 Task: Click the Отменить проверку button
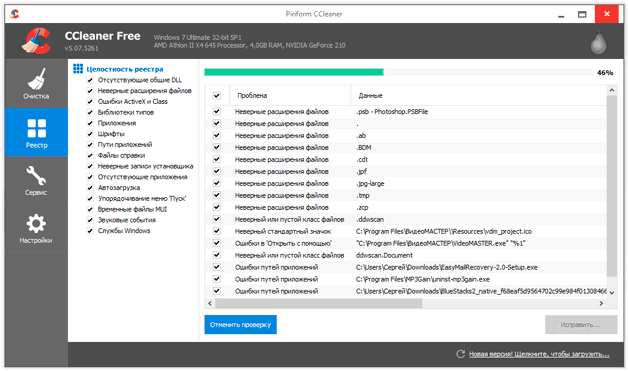click(240, 325)
